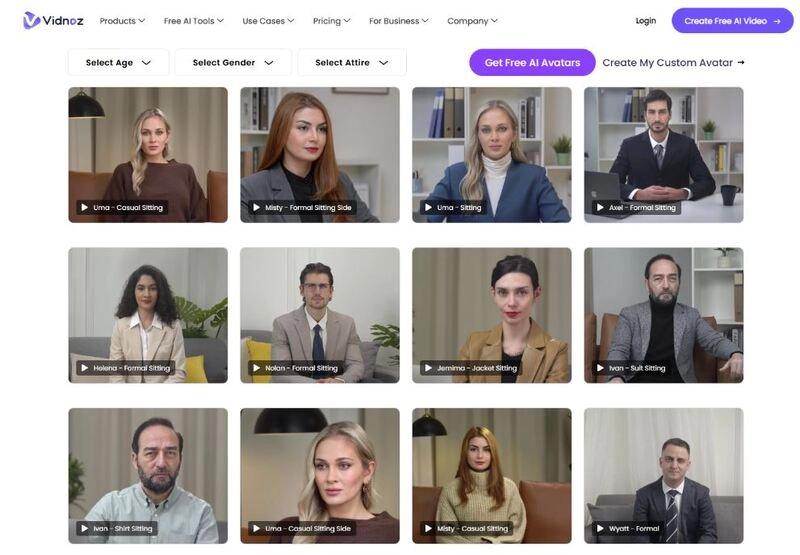Expand the Products menu
The height and width of the screenshot is (555, 800).
coord(122,21)
